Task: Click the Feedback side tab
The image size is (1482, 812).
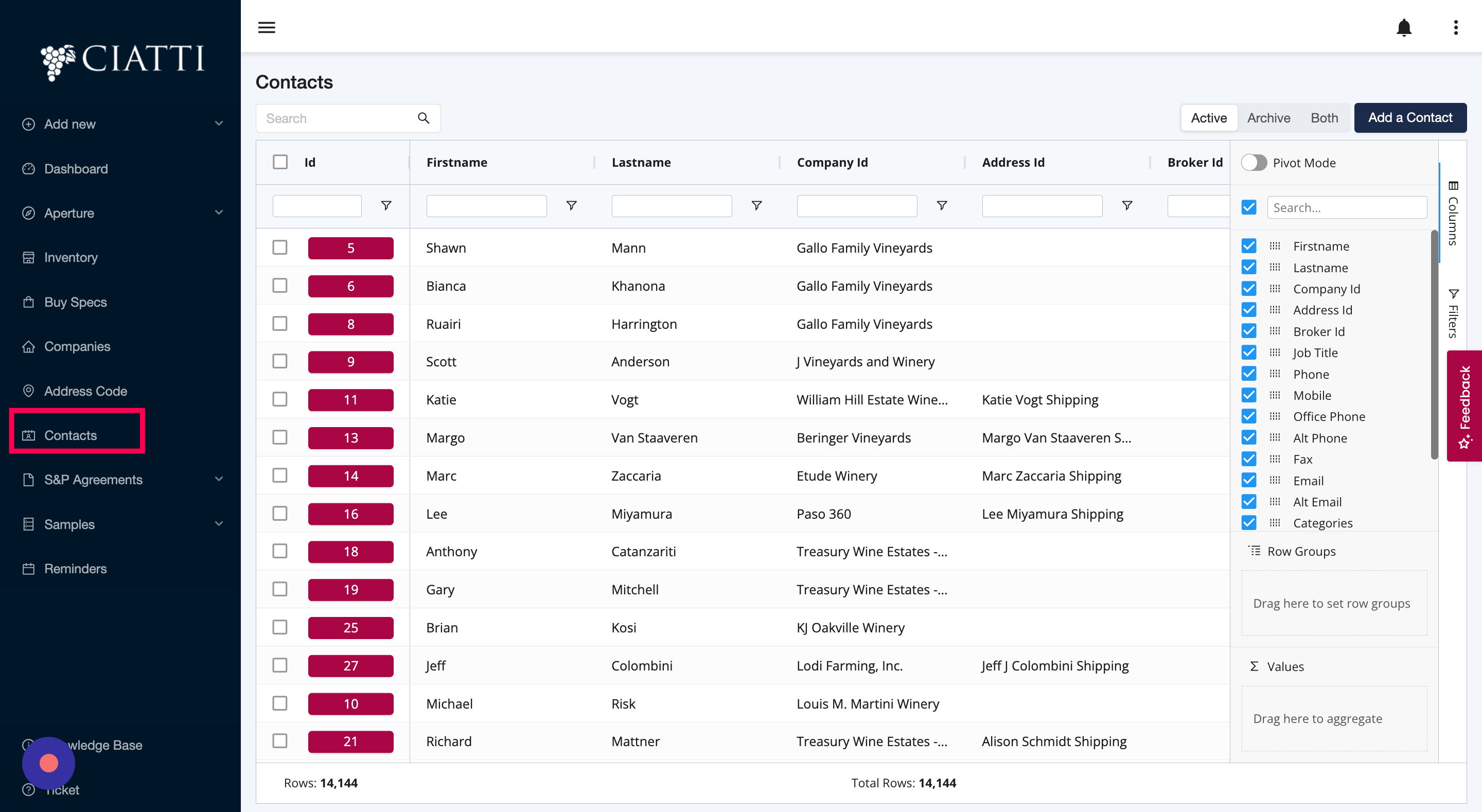Action: (1465, 405)
